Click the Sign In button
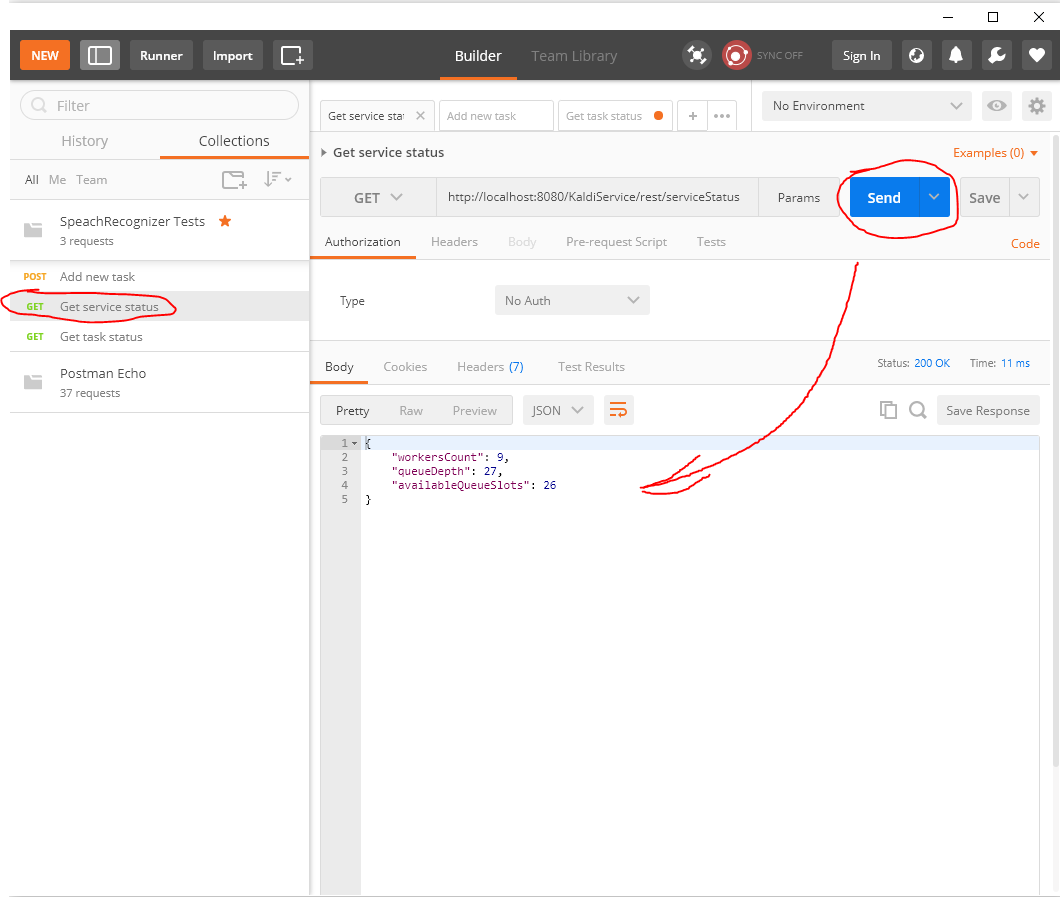1060x897 pixels. [x=861, y=55]
